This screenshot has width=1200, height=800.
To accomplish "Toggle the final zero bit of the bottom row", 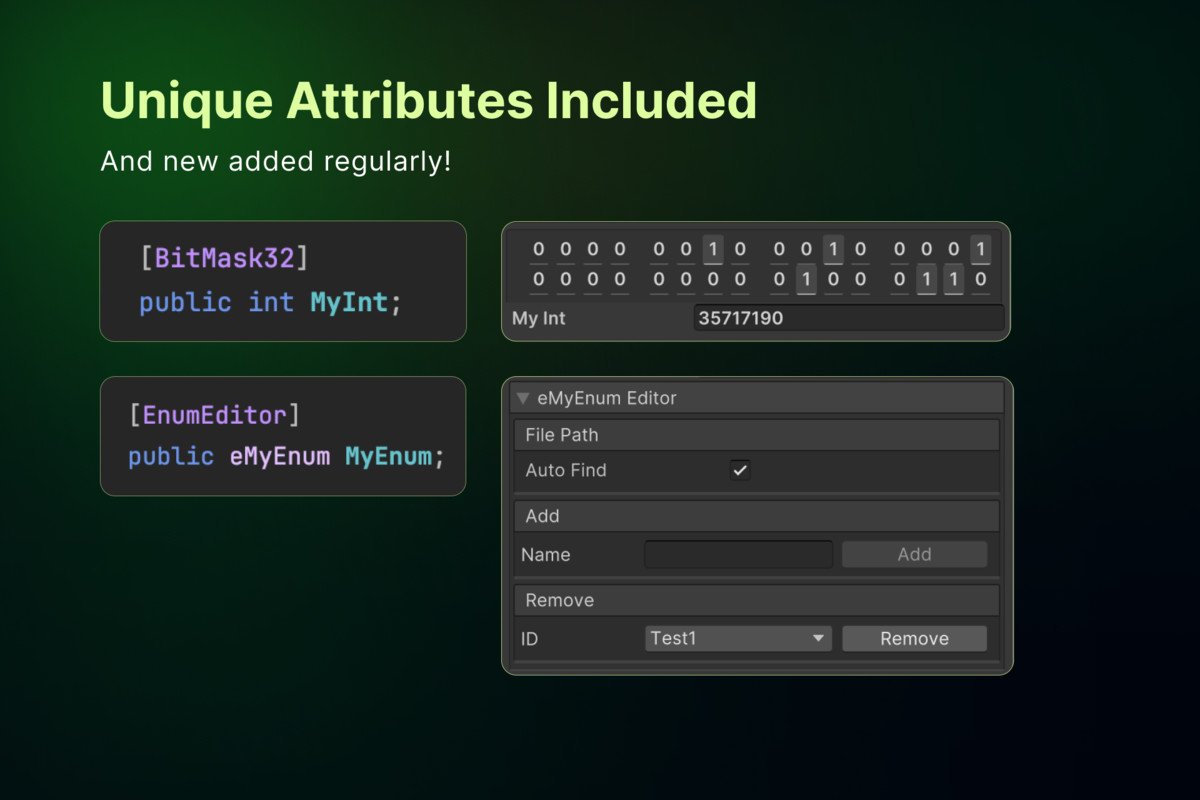I will [981, 280].
